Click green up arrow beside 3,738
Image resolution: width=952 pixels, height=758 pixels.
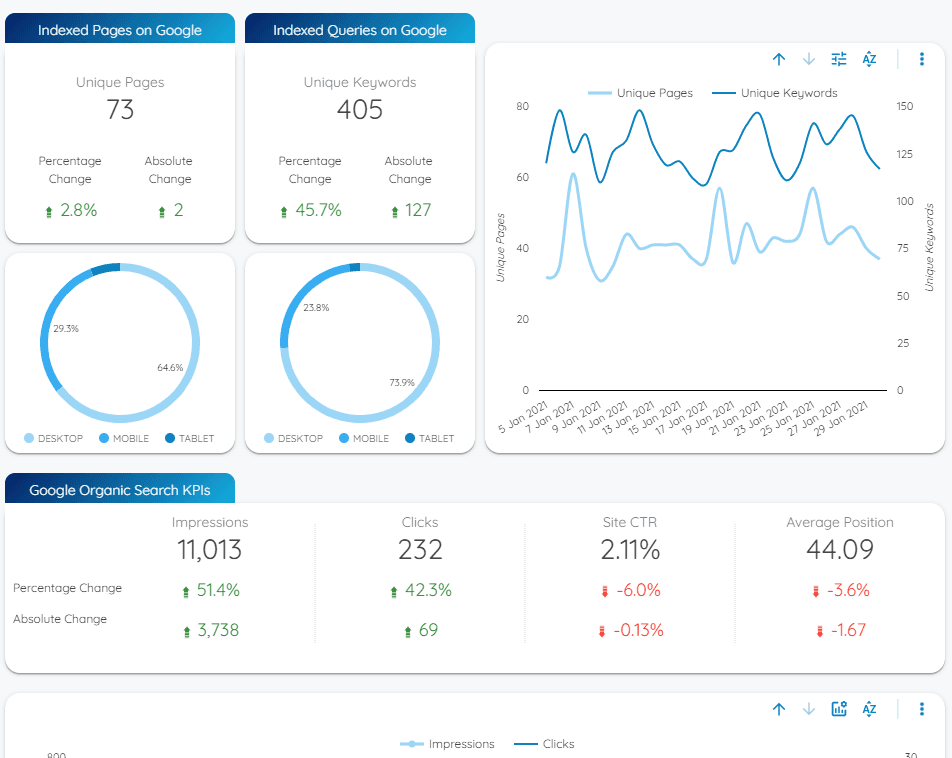pyautogui.click(x=186, y=632)
